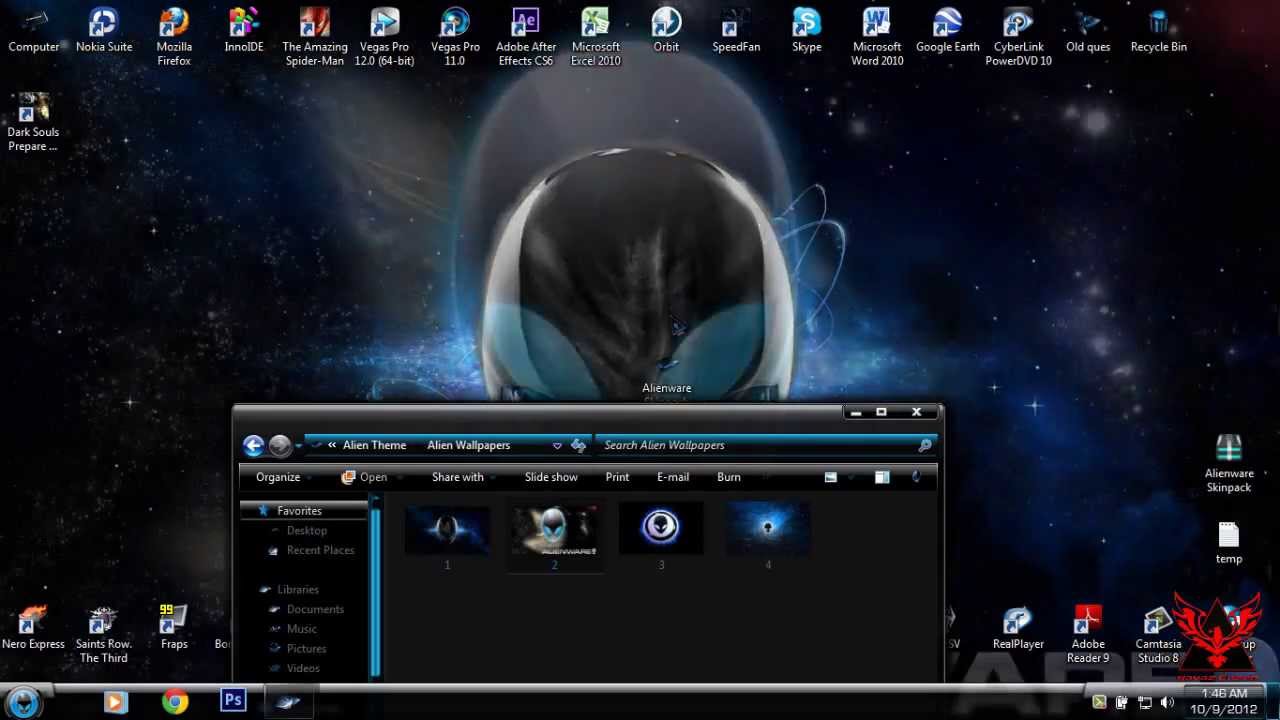Select Vegas Pro 12.0 (64-bit) icon
1280x720 pixels.
coord(384,37)
